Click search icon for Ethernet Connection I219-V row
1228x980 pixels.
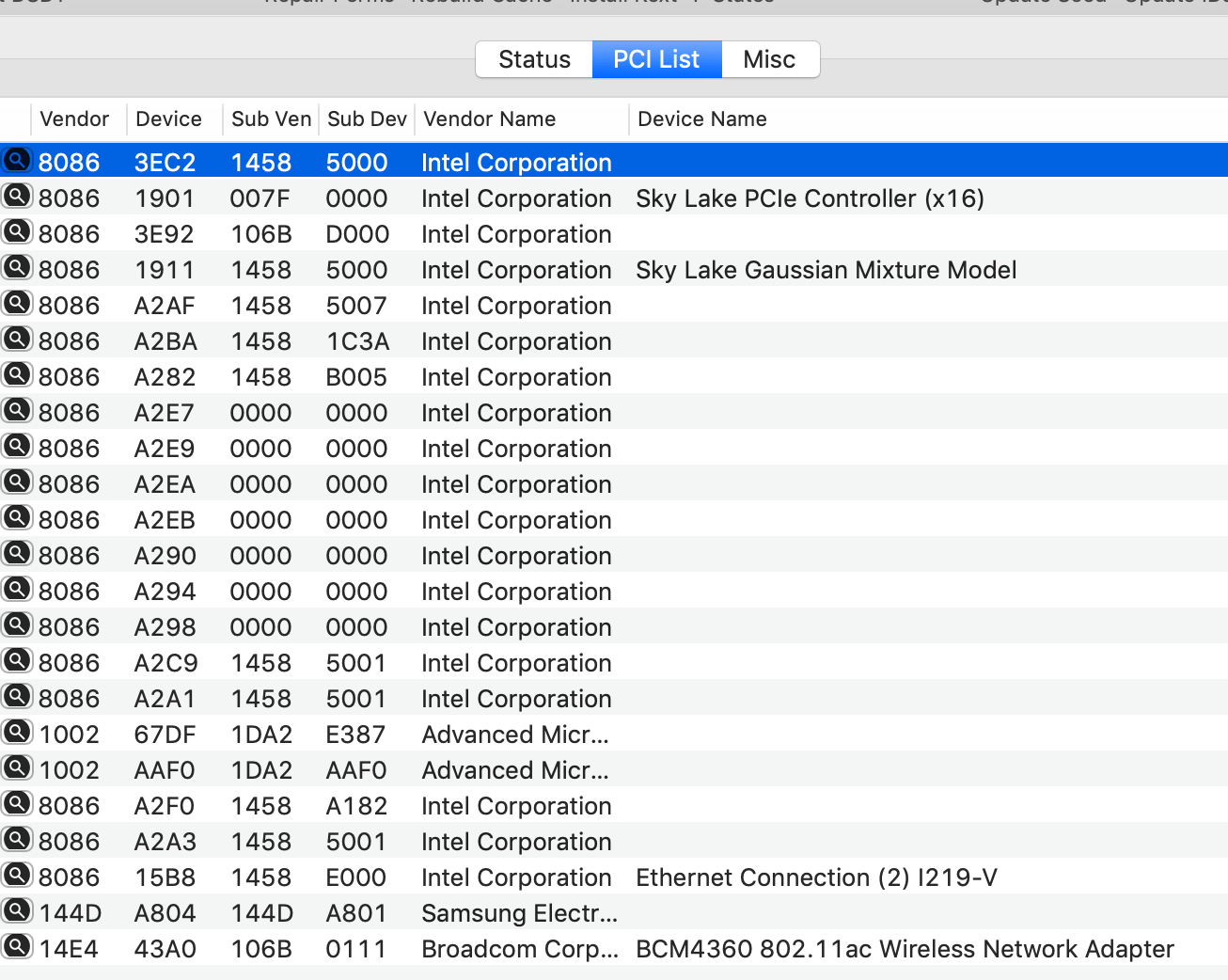pyautogui.click(x=17, y=875)
